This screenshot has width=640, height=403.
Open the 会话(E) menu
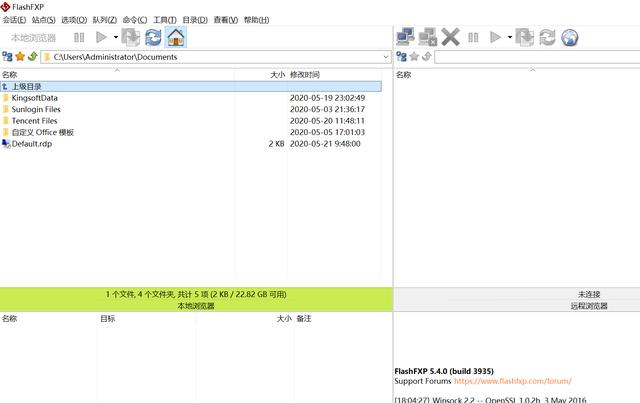coord(14,20)
